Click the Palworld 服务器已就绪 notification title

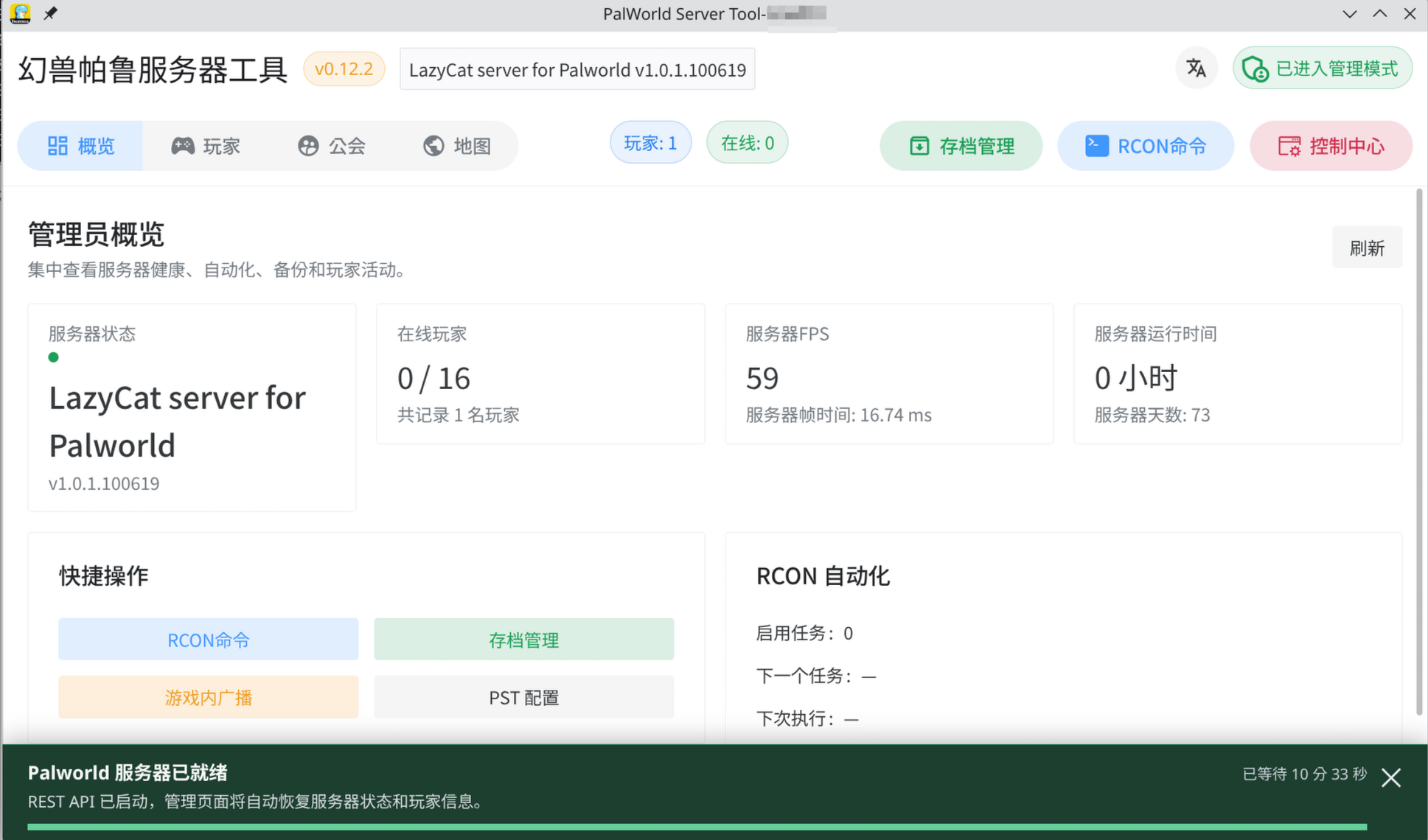tap(128, 772)
